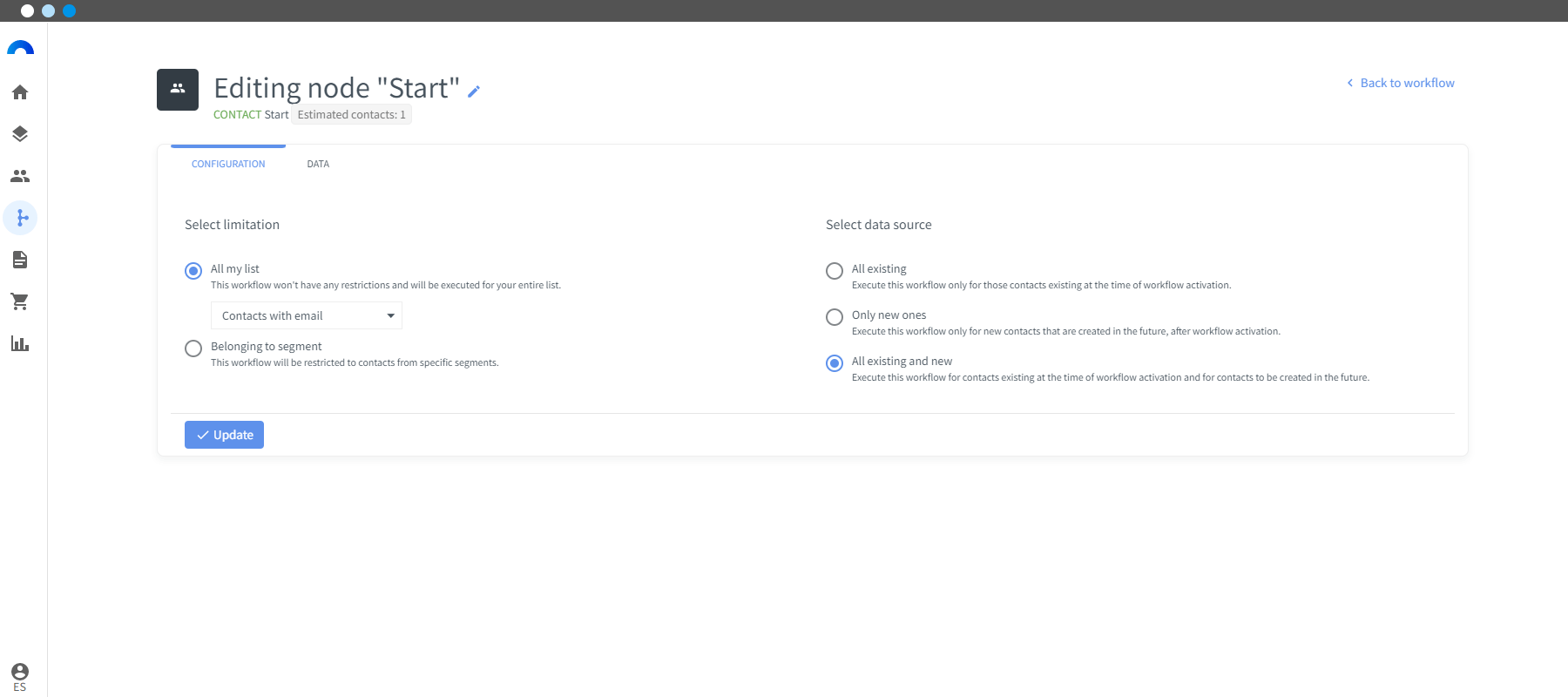Switch to the CONFIGURATION tab

228,164
